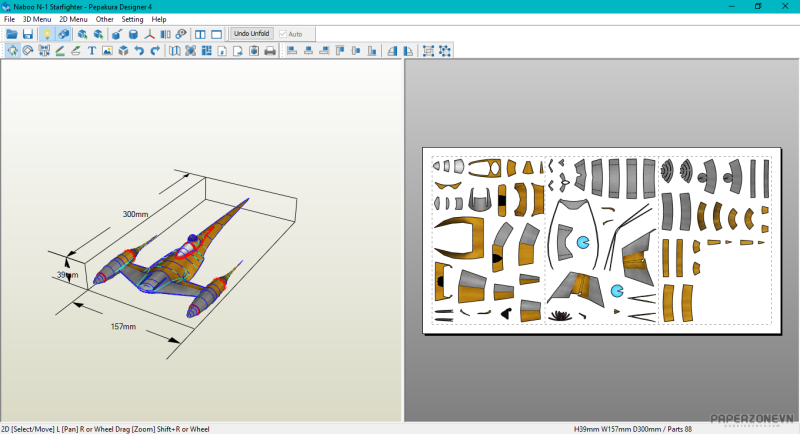Select the Rotate part tool
This screenshot has height=434, width=800.
pos(28,50)
